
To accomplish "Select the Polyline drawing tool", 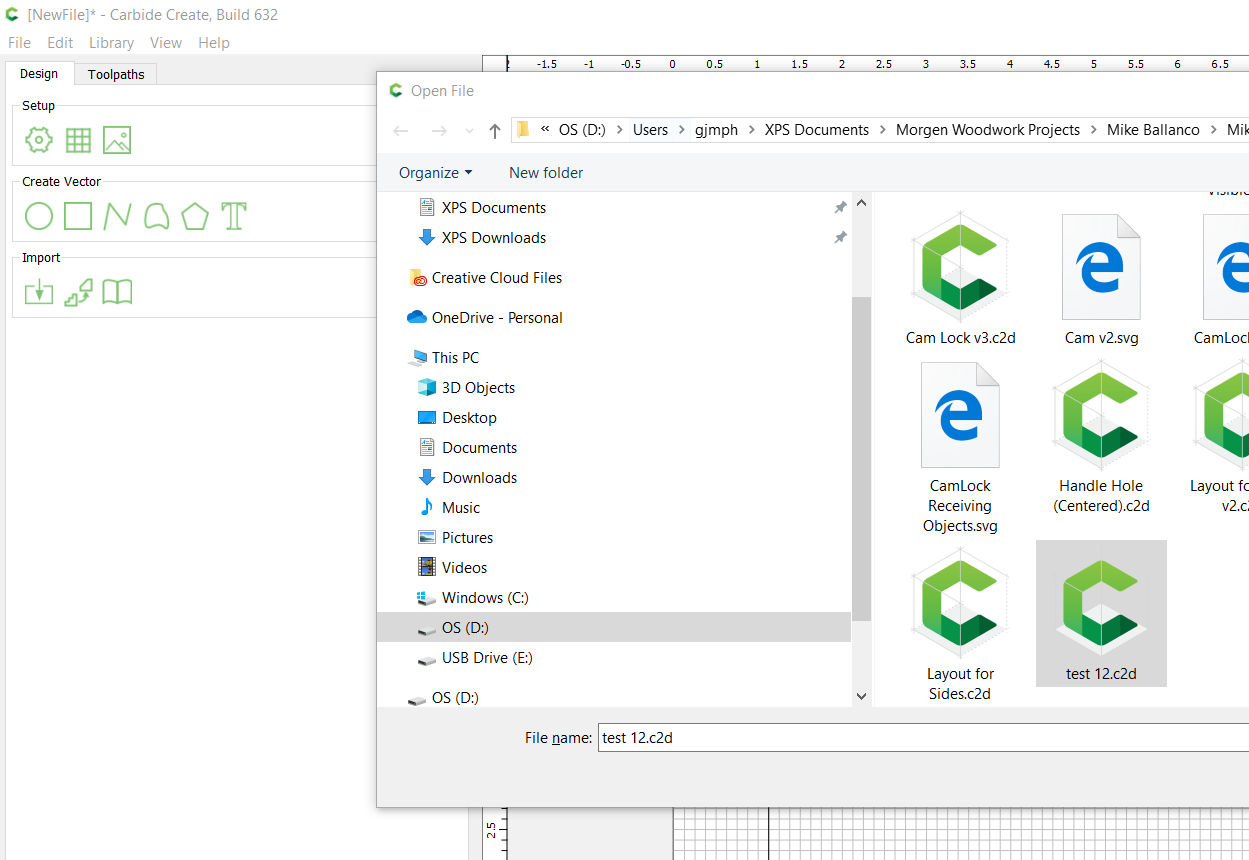I will [x=117, y=216].
